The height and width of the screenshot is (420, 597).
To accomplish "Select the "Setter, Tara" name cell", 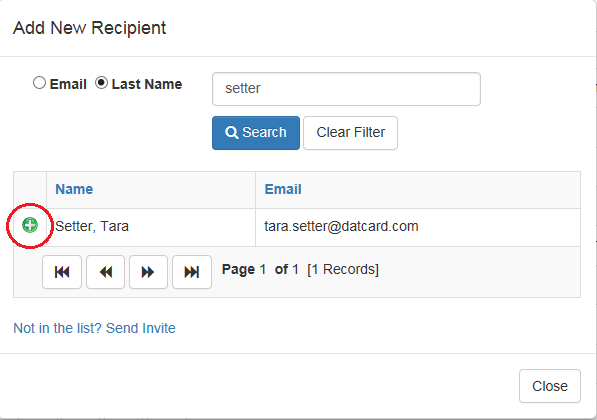I will pos(151,227).
